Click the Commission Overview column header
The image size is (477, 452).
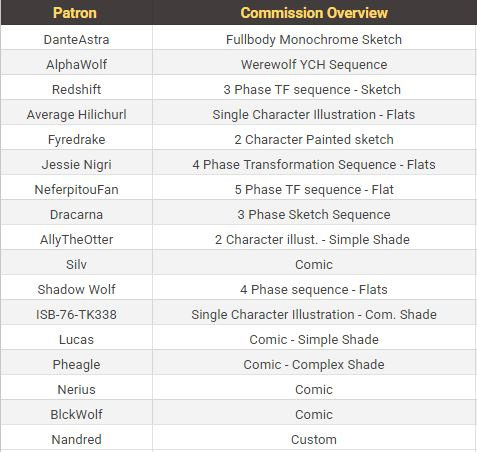tap(314, 13)
